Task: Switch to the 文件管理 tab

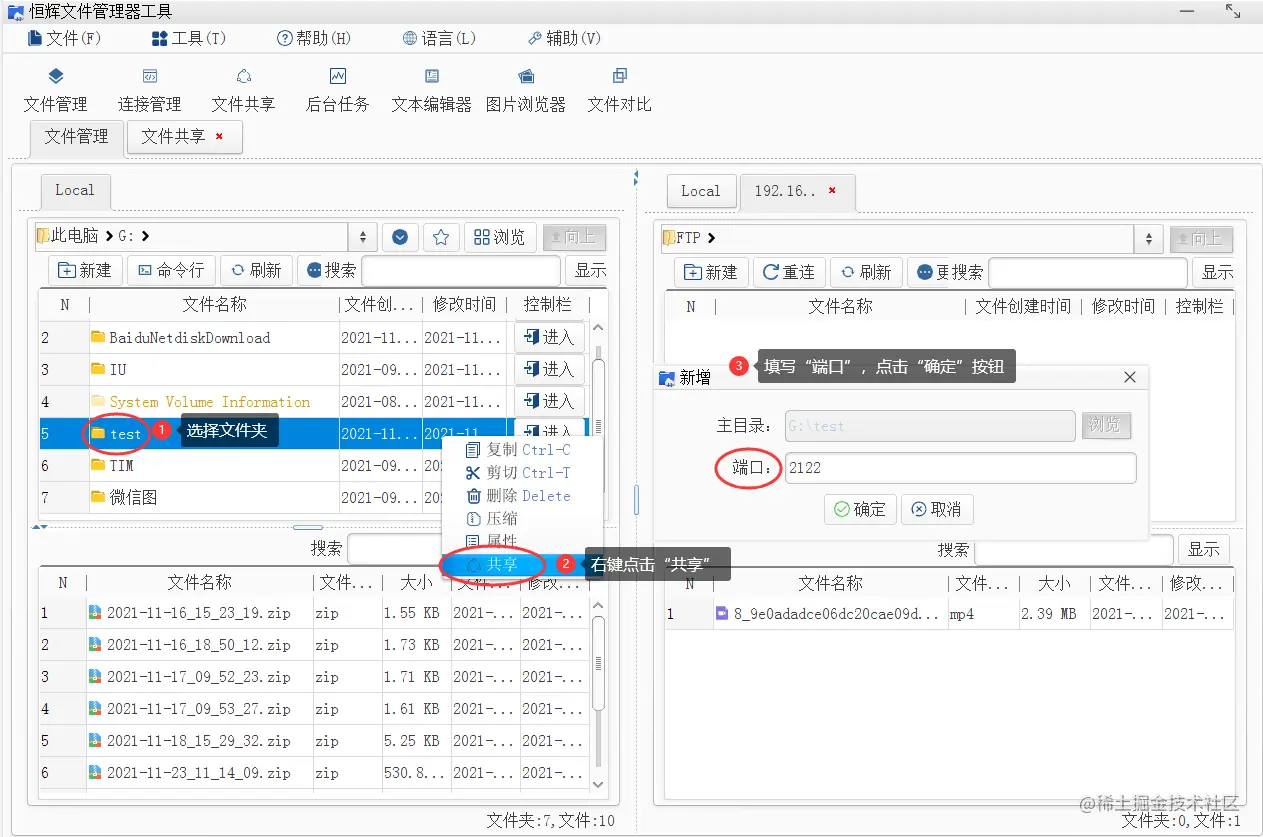Action: coord(76,137)
